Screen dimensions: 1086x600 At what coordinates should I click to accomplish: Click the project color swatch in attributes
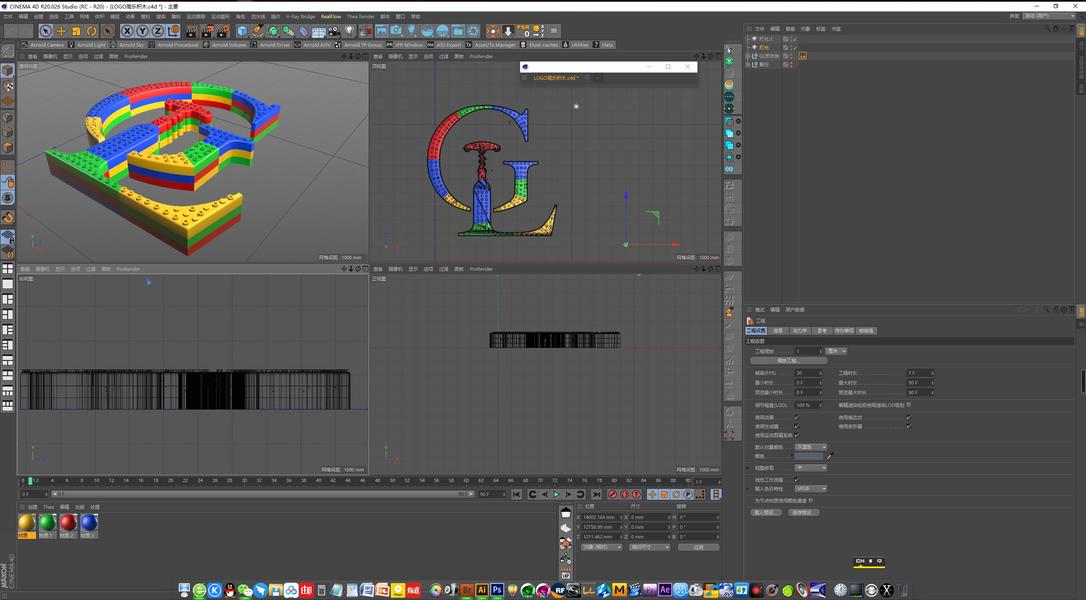point(809,456)
